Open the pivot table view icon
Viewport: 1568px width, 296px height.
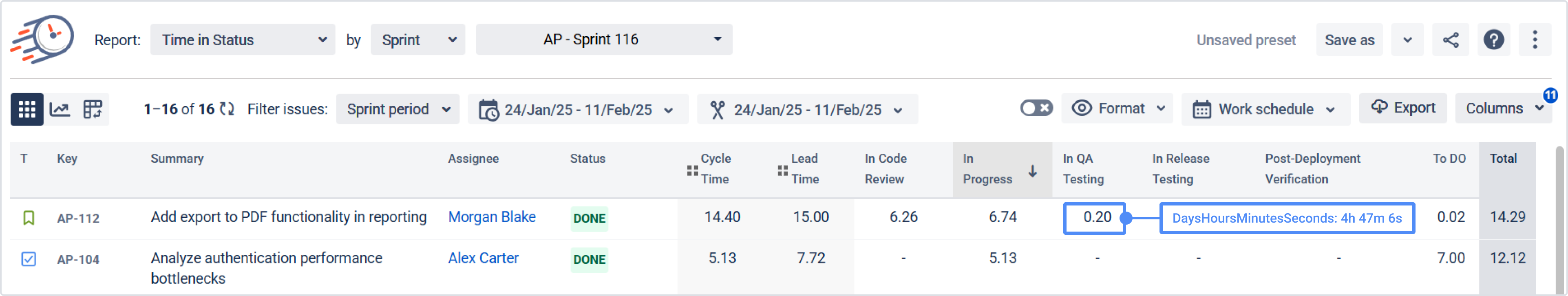[93, 110]
